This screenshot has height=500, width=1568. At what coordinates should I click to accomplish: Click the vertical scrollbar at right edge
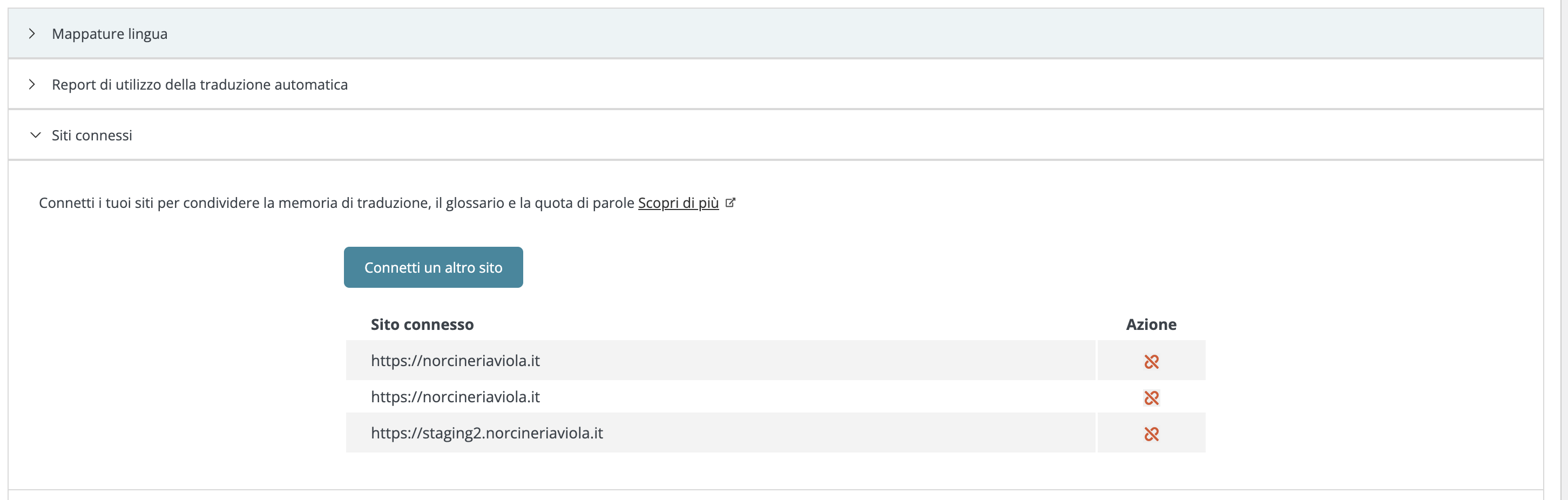(x=1562, y=249)
